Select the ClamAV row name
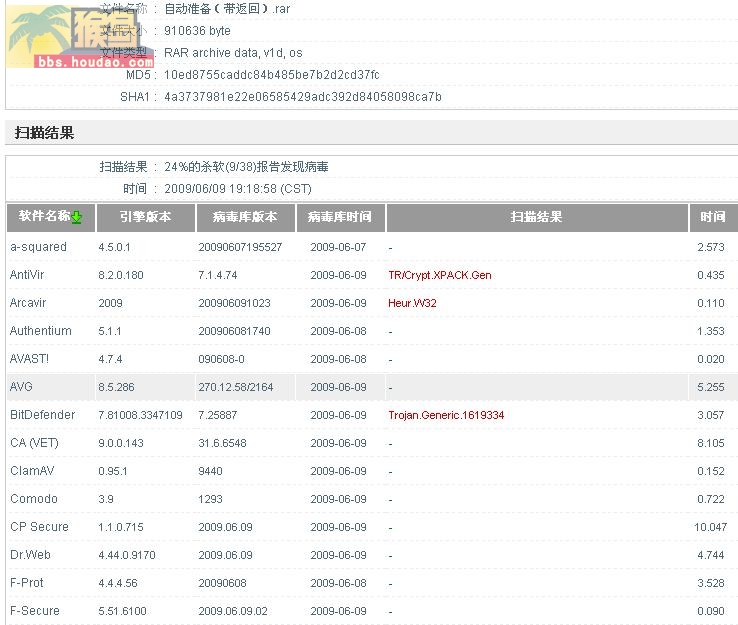The width and height of the screenshot is (738, 625). tap(32, 471)
